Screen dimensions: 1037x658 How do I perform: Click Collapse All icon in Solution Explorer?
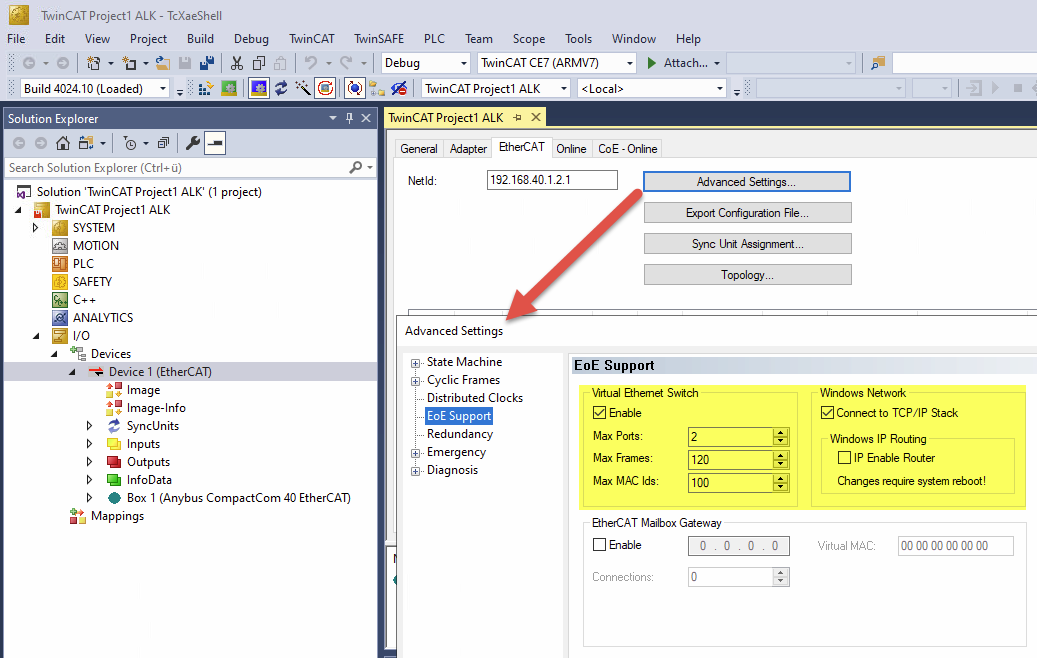[x=163, y=143]
